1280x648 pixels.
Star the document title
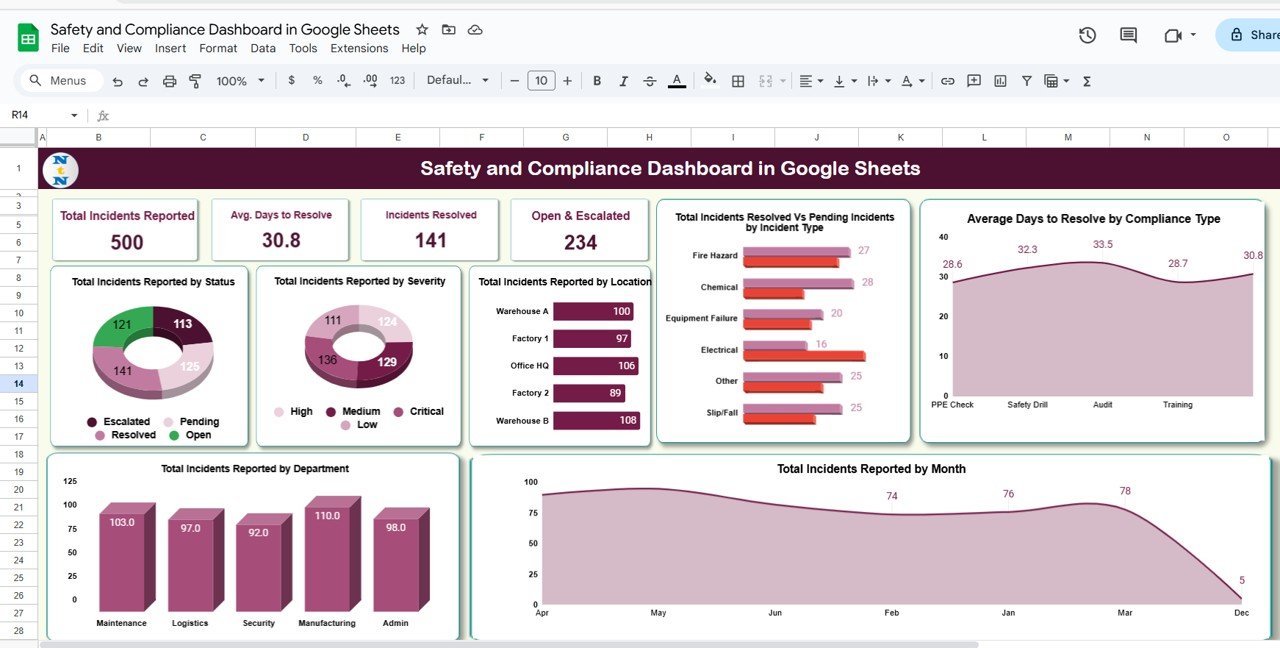click(x=422, y=30)
